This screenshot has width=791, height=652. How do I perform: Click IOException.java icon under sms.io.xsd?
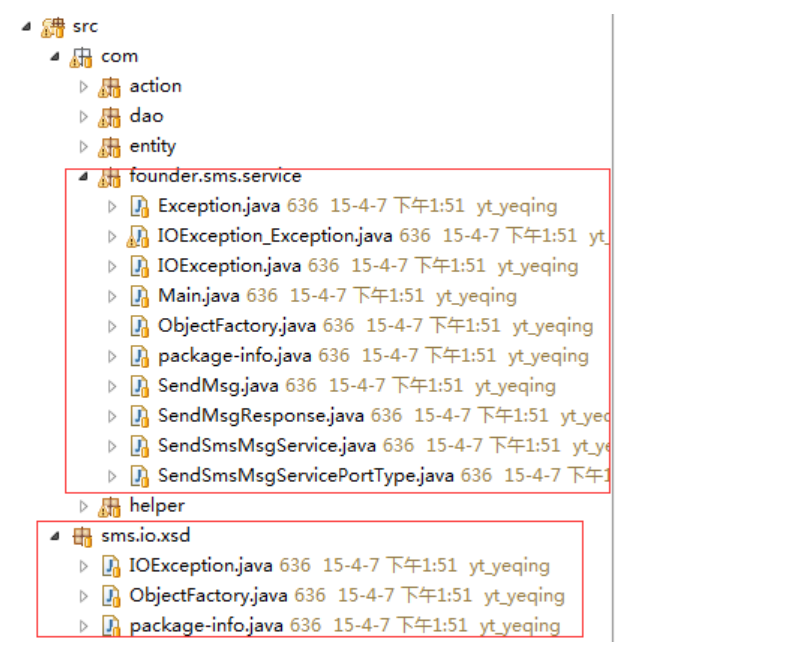pyautogui.click(x=111, y=566)
